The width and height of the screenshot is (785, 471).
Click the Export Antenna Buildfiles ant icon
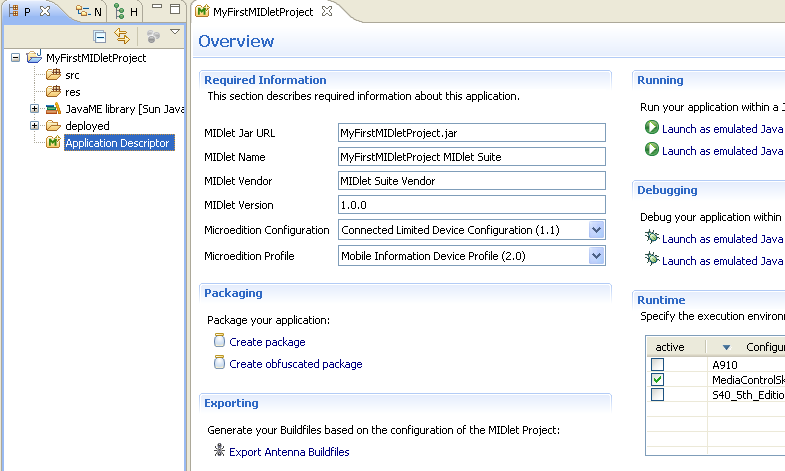220,451
